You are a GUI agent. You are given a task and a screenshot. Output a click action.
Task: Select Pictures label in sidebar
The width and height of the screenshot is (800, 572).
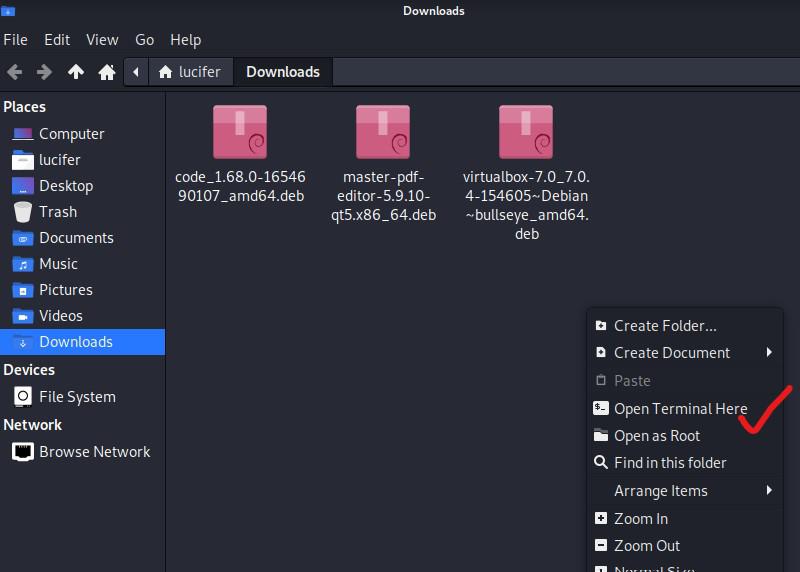pyautogui.click(x=66, y=290)
